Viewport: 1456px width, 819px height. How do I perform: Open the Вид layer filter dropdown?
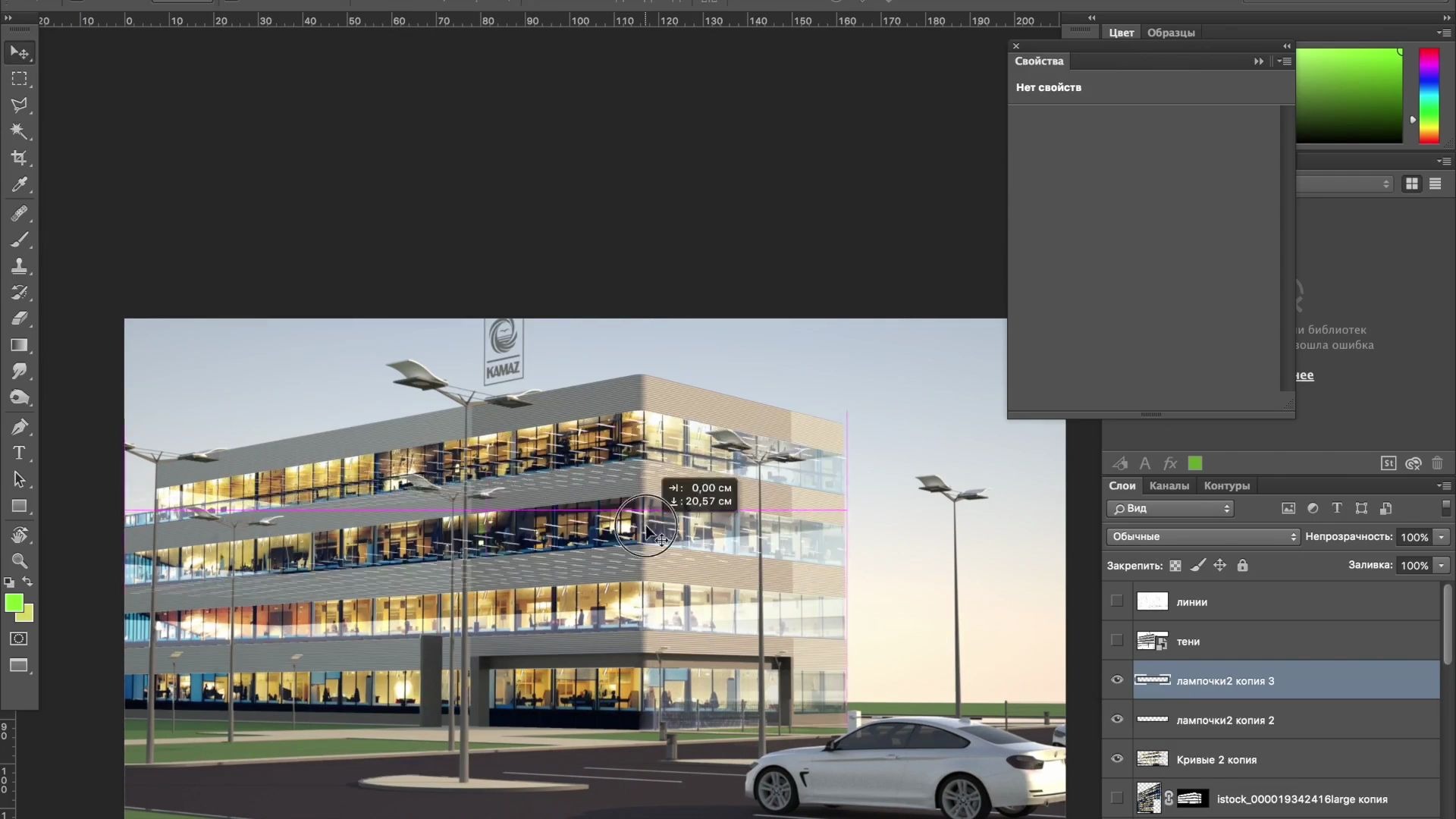[x=1170, y=509]
